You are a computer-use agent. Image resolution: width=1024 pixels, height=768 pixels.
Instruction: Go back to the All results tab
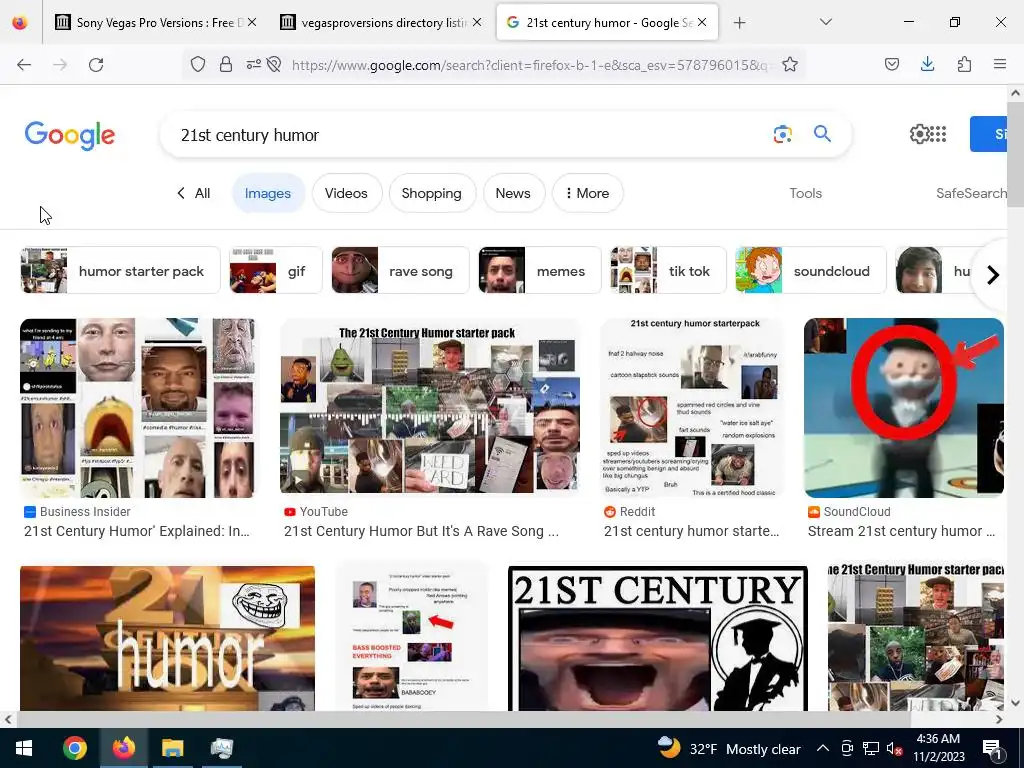(x=194, y=193)
